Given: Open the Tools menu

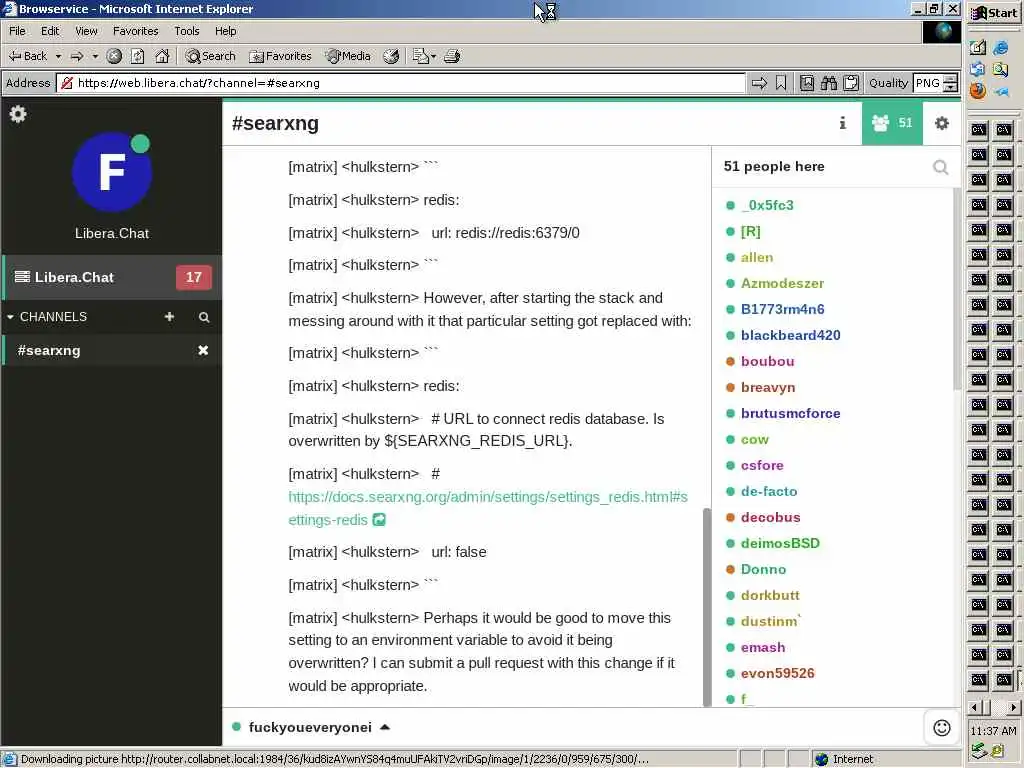Looking at the screenshot, I should point(186,31).
